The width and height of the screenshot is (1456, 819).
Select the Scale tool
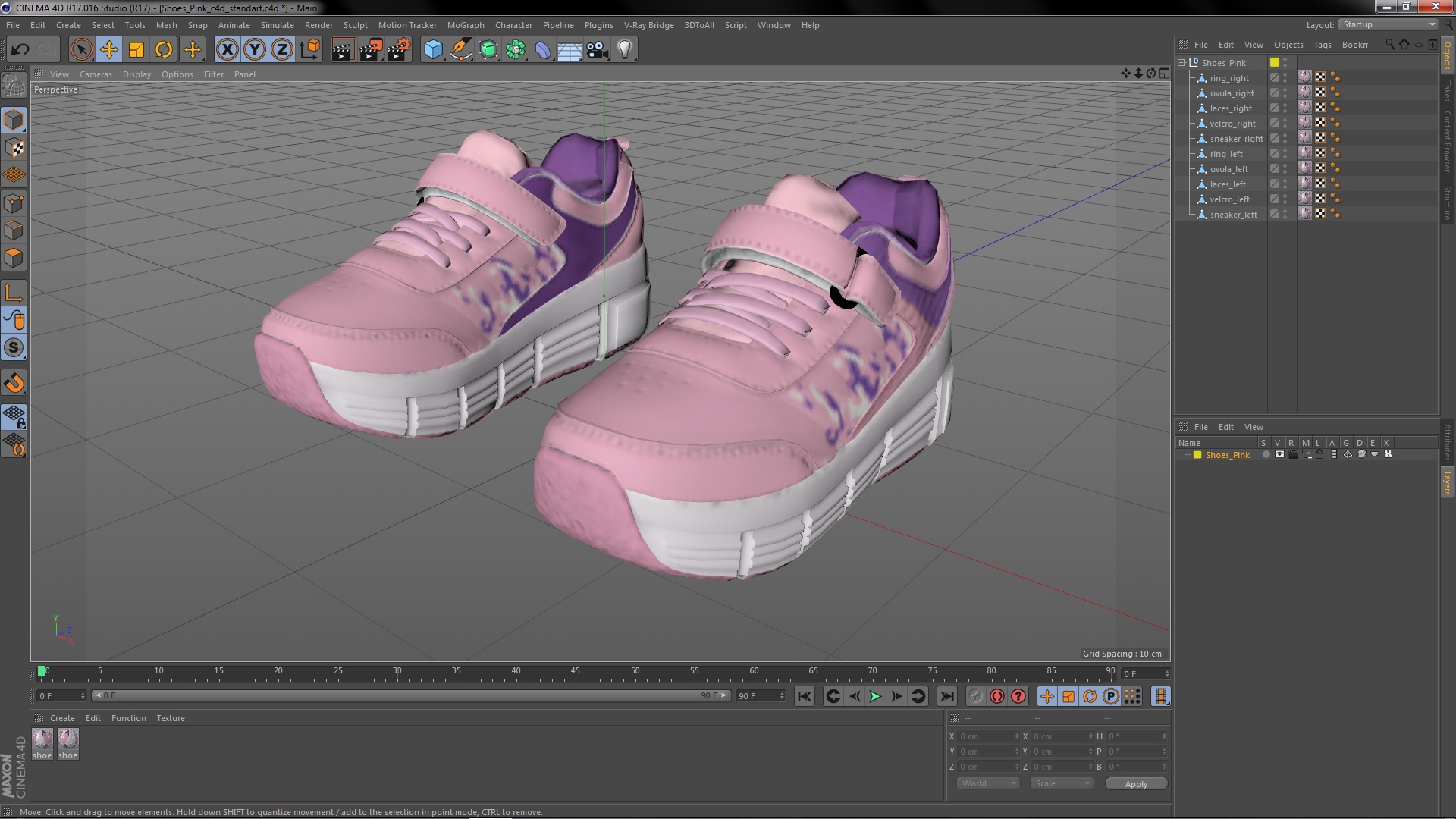point(136,50)
